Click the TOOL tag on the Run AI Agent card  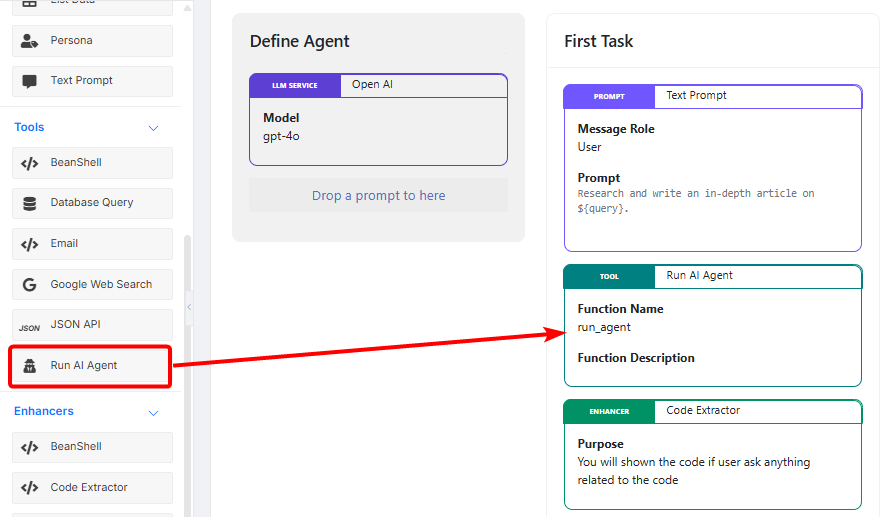tap(609, 277)
